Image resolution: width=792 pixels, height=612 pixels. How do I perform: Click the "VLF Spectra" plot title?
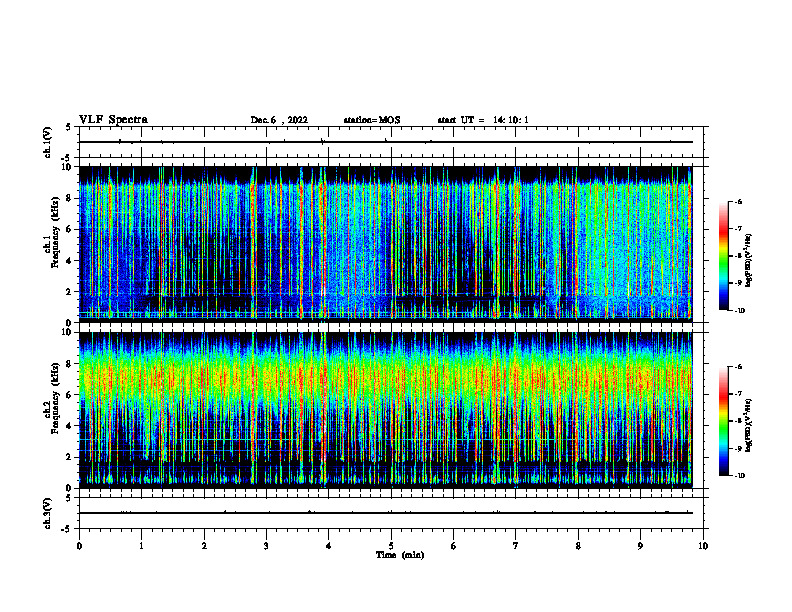click(113, 120)
